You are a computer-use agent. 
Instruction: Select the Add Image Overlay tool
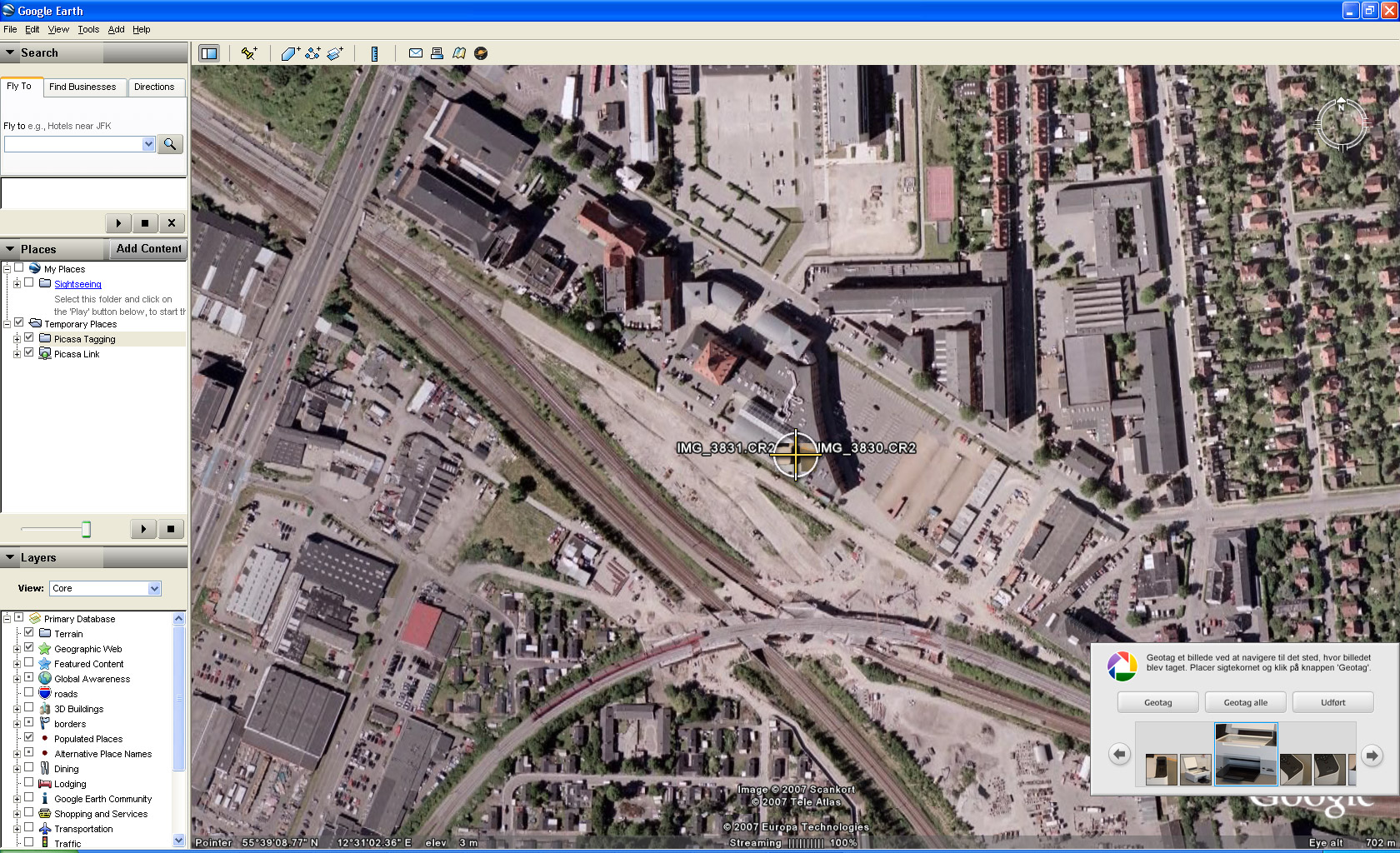(x=335, y=53)
